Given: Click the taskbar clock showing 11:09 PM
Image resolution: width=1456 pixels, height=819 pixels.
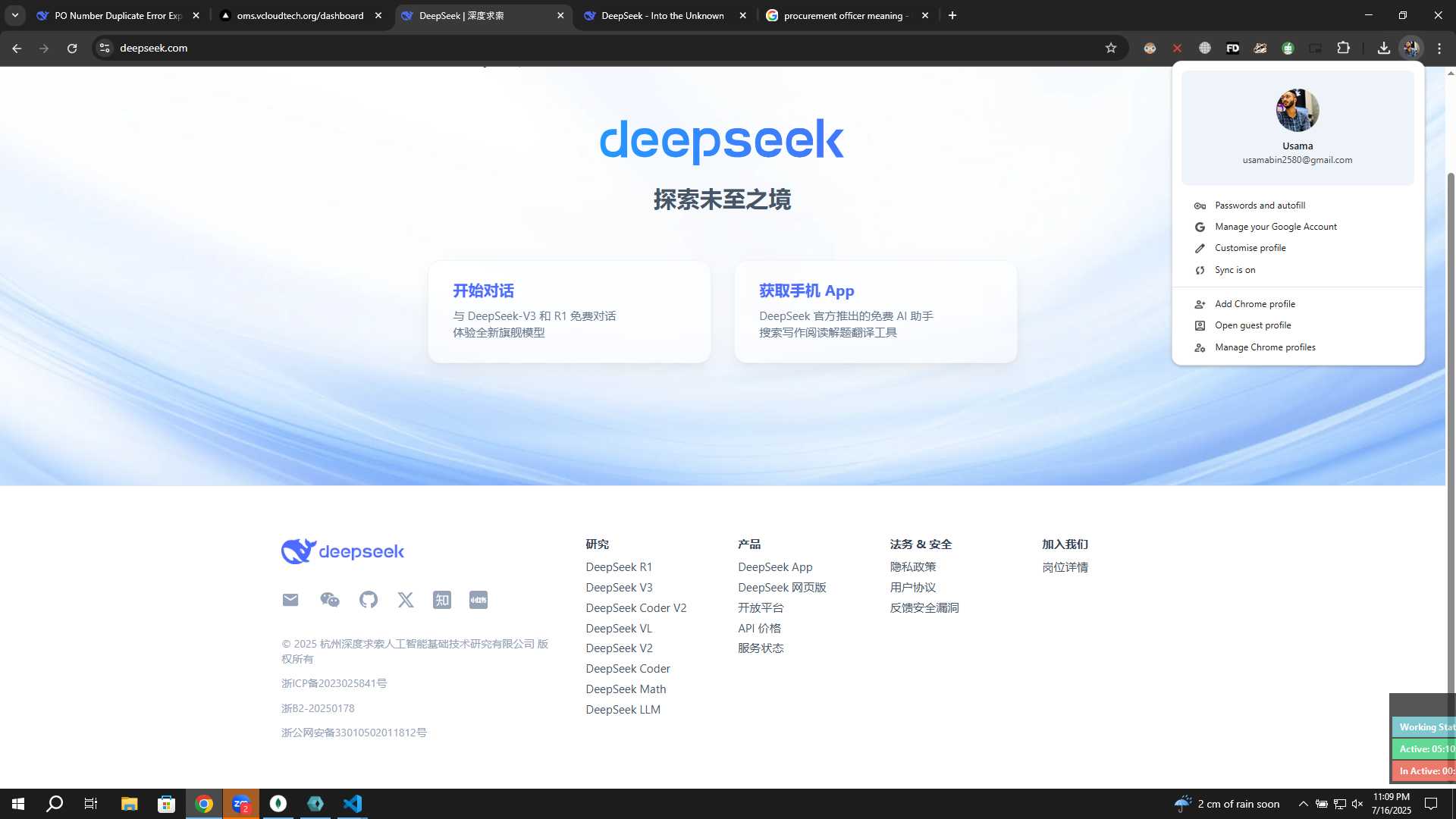Looking at the screenshot, I should (1392, 804).
